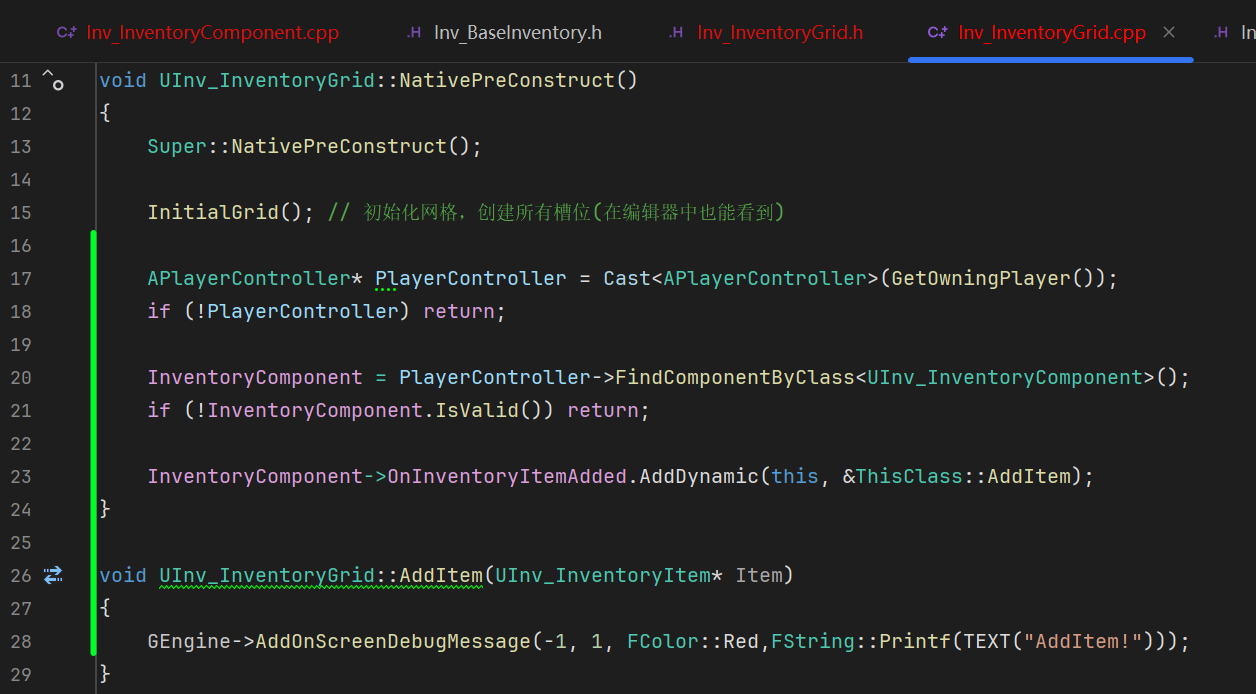Click AddOnScreenDebugMessage on line 28
1256x694 pixels.
point(393,641)
